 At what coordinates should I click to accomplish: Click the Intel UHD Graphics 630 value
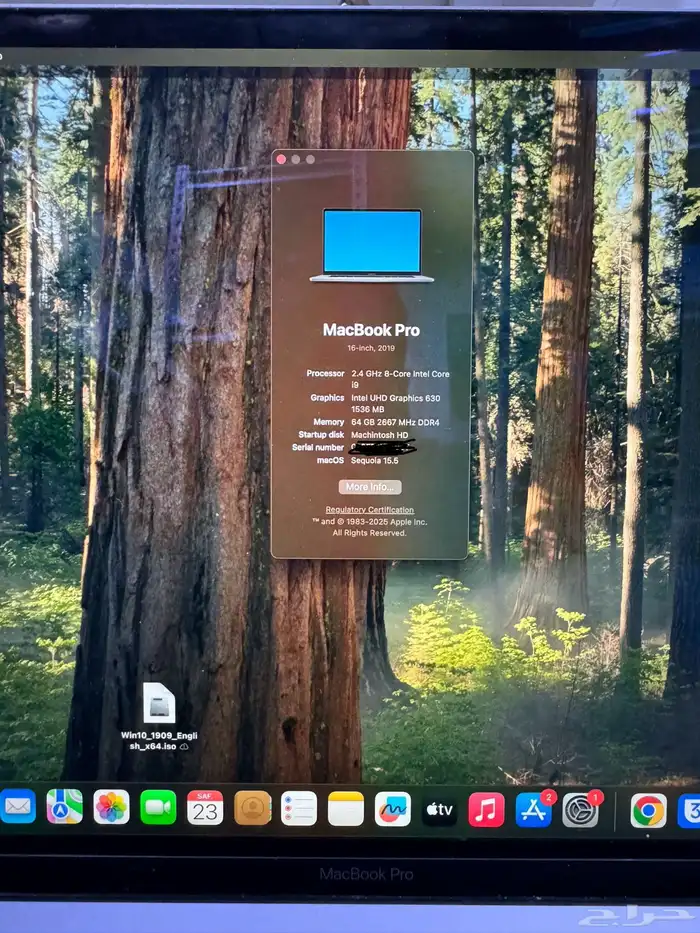[396, 403]
